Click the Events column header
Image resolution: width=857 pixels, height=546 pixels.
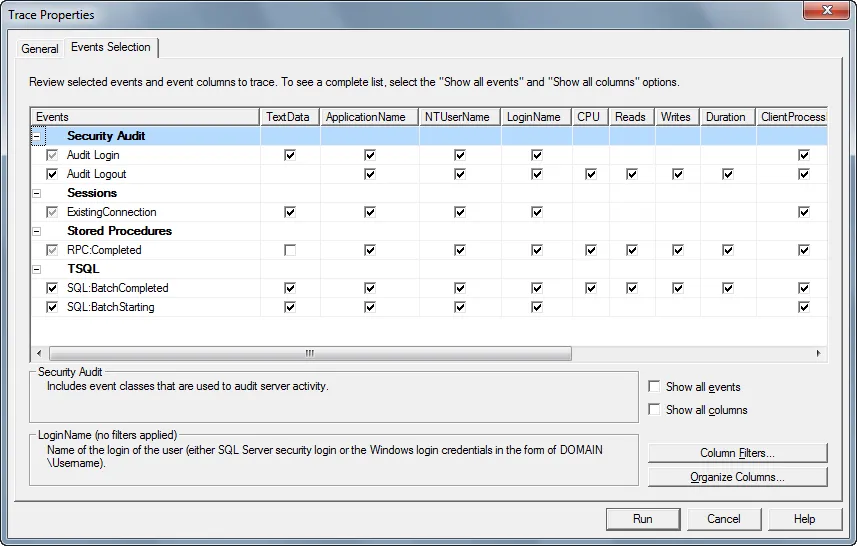(145, 117)
